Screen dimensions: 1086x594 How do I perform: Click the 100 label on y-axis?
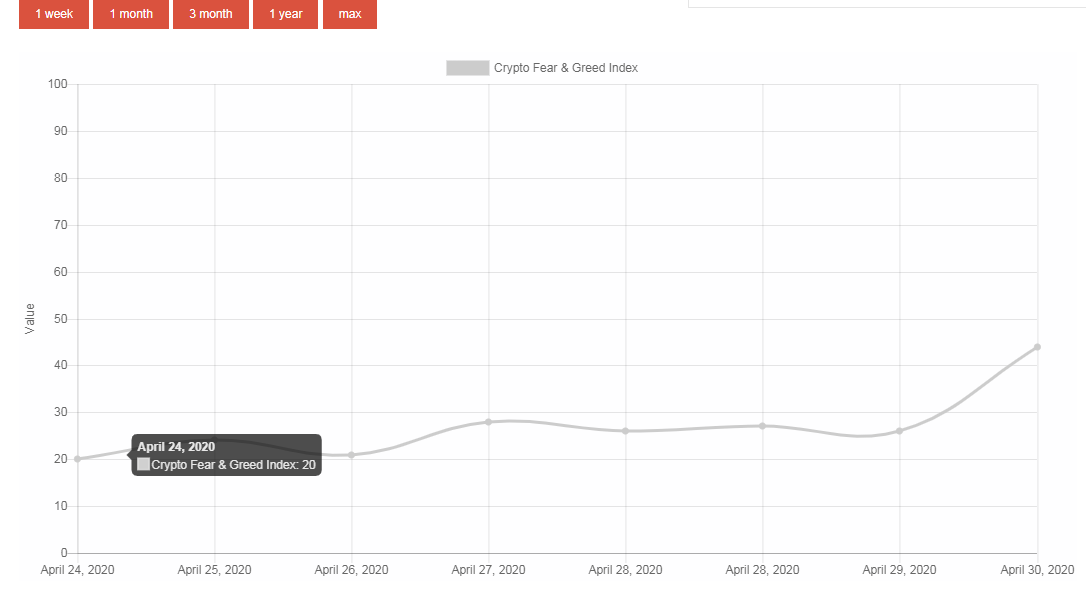point(57,84)
